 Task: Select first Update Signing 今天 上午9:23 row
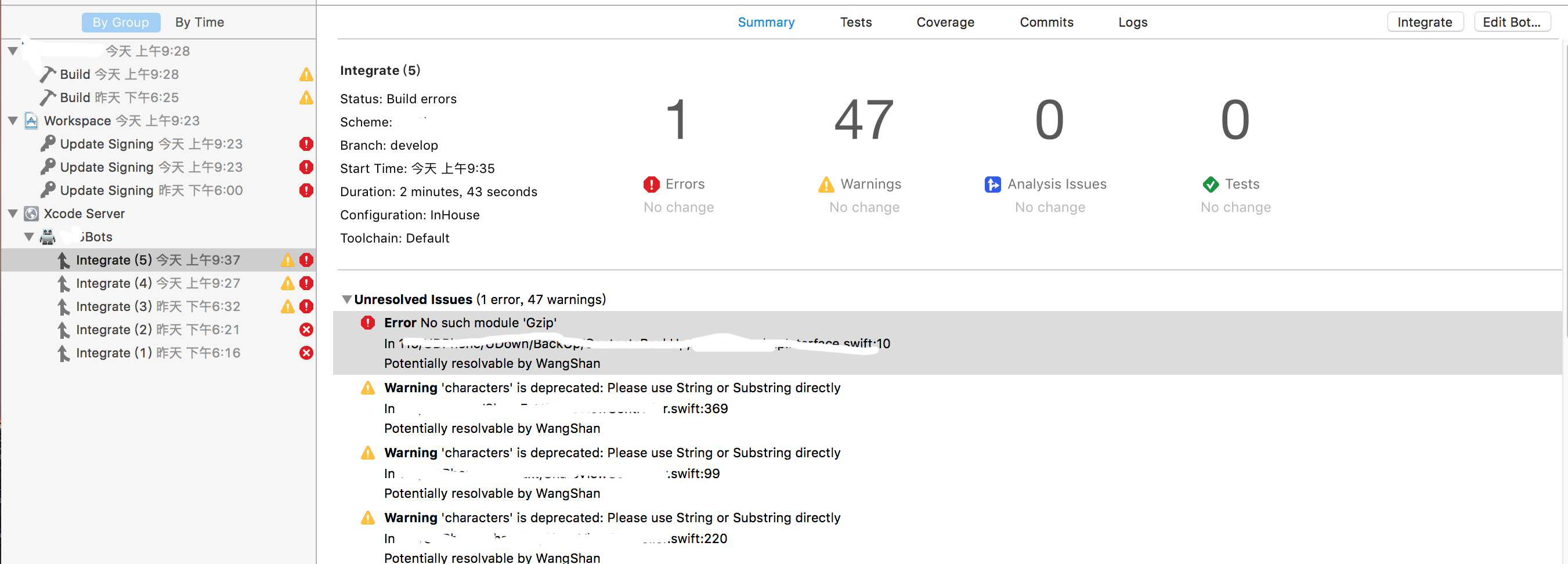[x=158, y=144]
